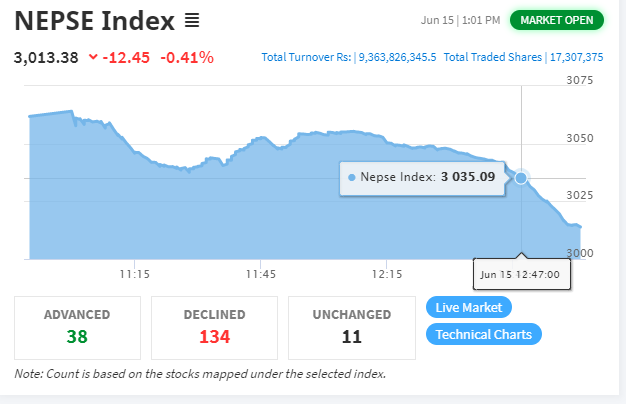Viewport: 626px width, 404px height.
Task: Click the red down-arrow change indicator
Action: 93,57
